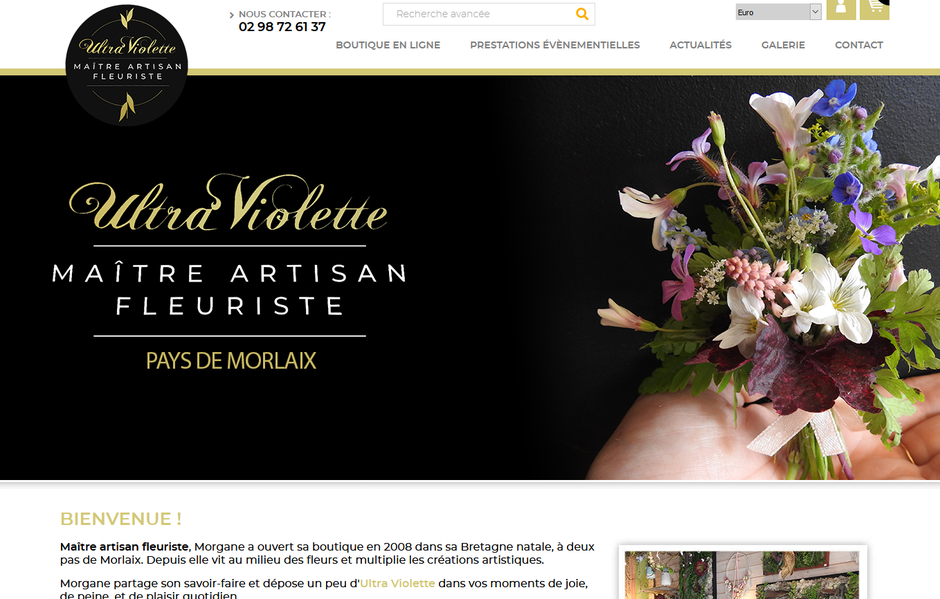Viewport: 940px width, 599px height.
Task: Open the shopping cart icon
Action: coord(874,9)
